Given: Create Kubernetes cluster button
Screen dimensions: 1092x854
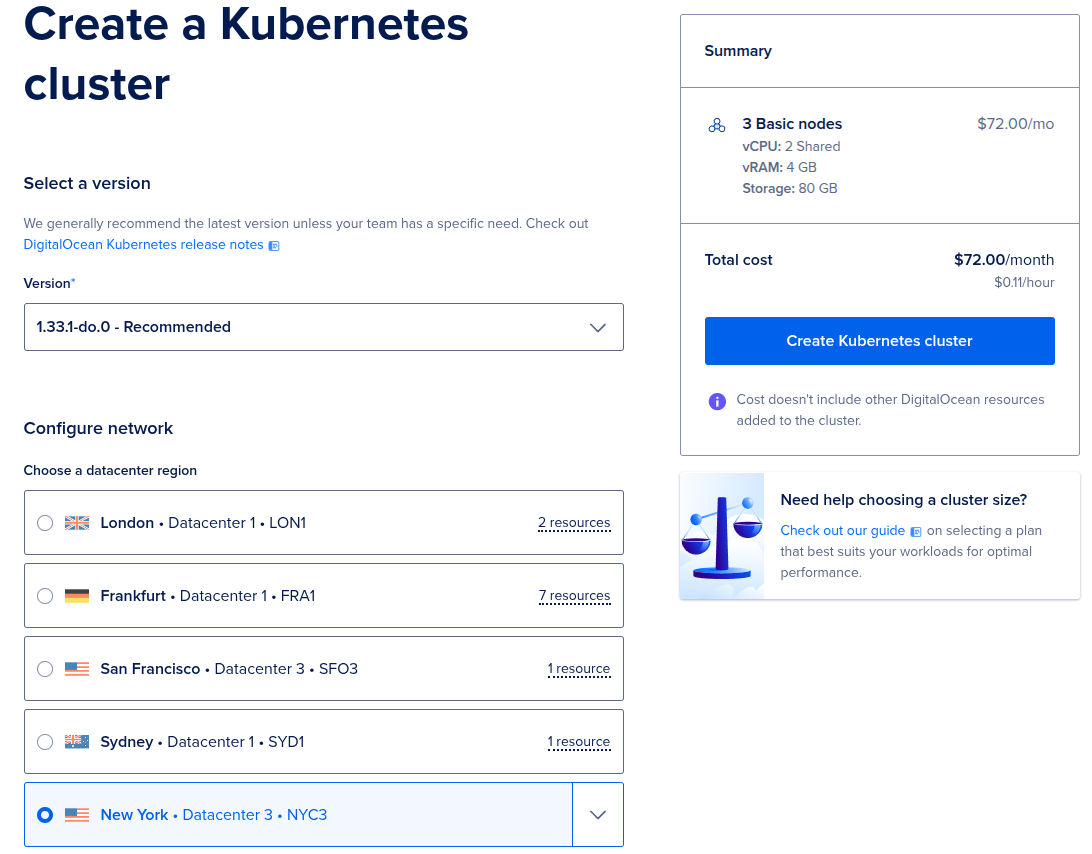Looking at the screenshot, I should coord(880,341).
